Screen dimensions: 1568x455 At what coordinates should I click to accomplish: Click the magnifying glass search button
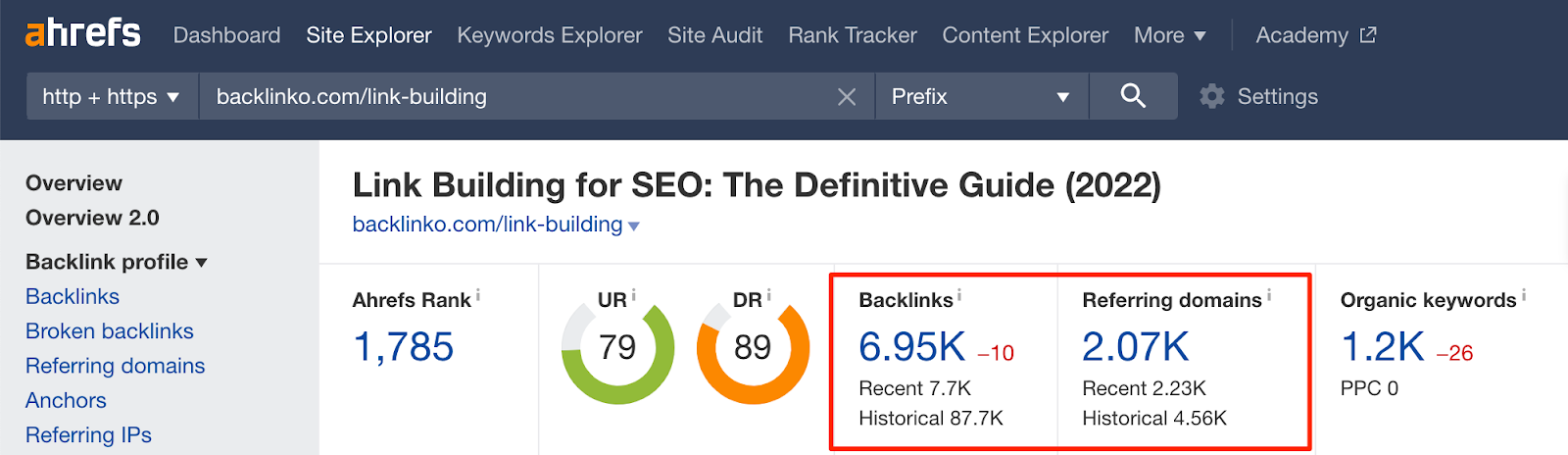click(1133, 96)
